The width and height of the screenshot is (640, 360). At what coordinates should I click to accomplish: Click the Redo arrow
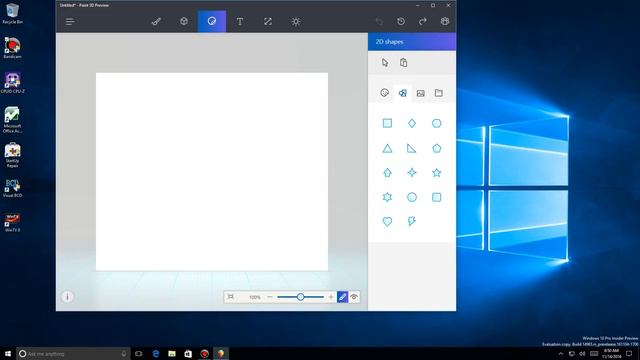click(x=423, y=22)
